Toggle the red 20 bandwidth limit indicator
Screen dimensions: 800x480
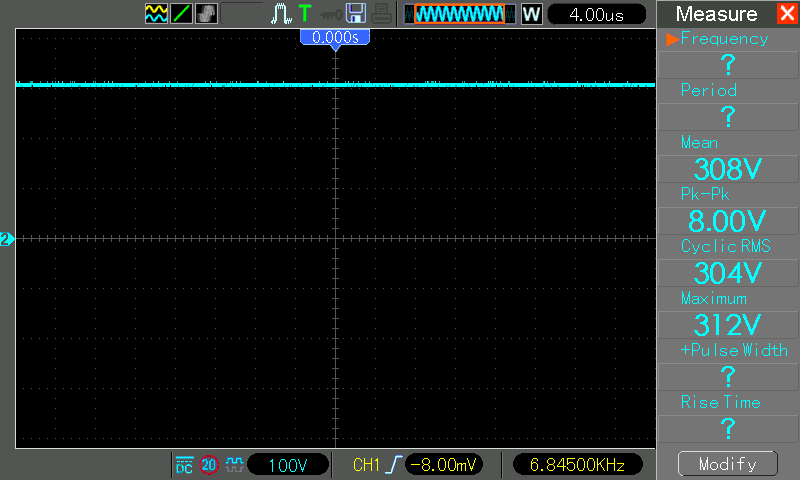[x=209, y=465]
